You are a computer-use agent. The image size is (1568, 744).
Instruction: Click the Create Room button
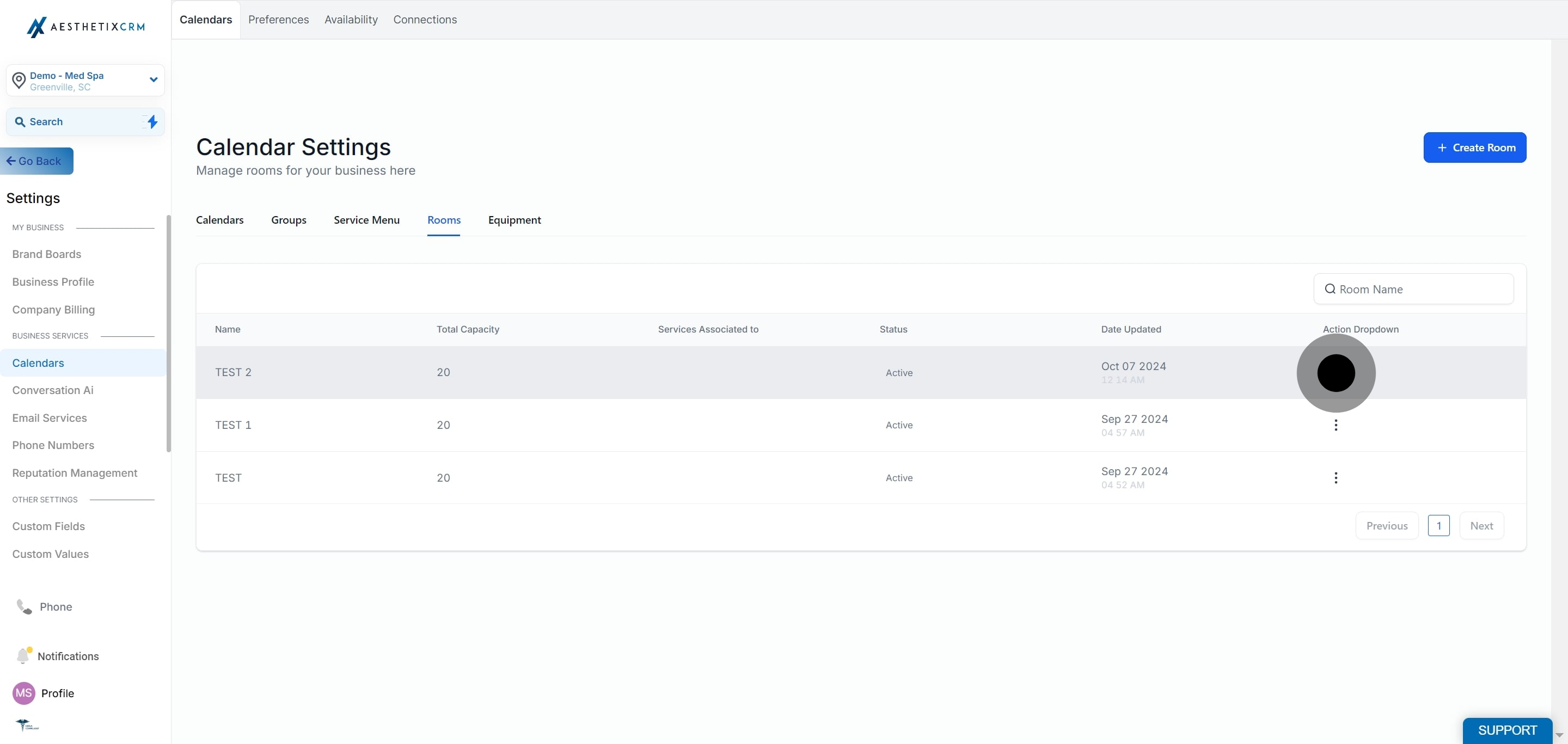pyautogui.click(x=1474, y=148)
